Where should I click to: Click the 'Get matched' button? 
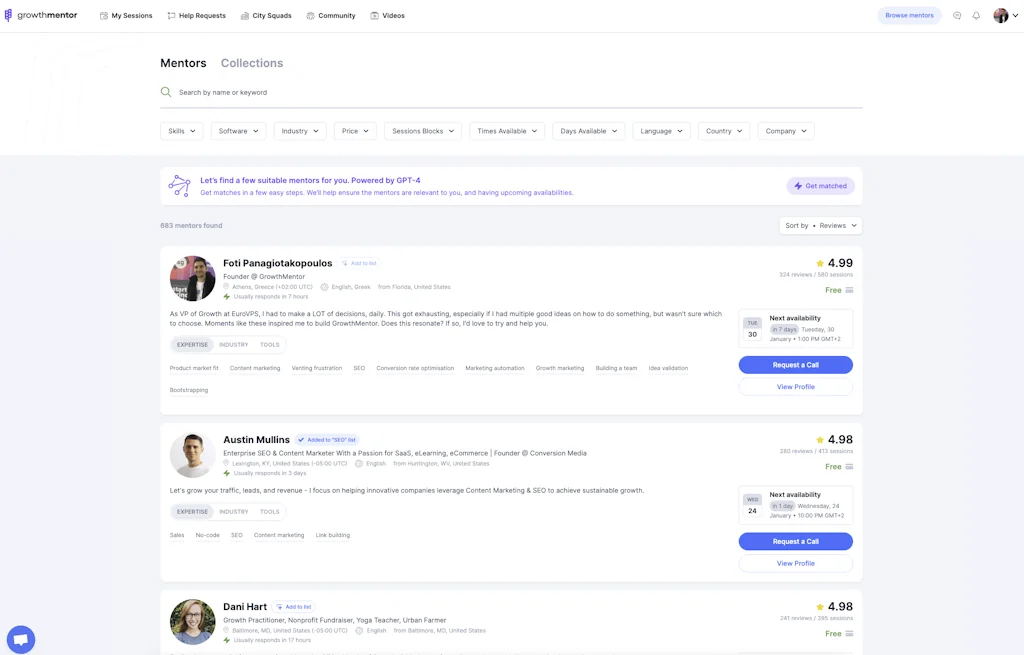coord(820,185)
